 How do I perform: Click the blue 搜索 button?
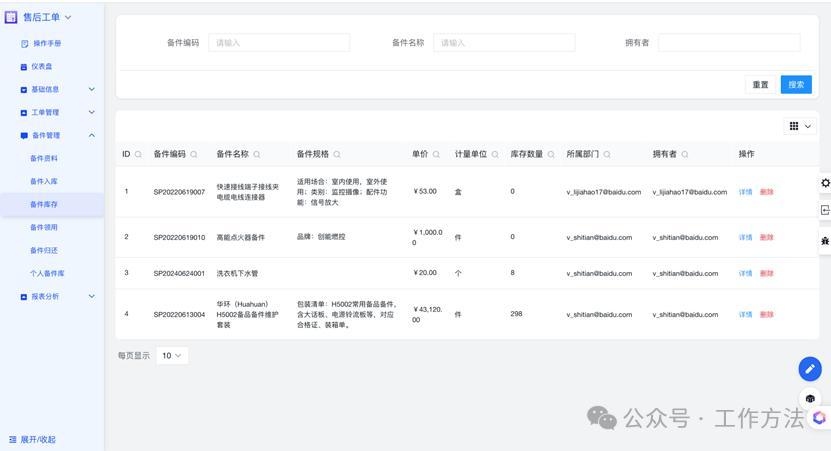796,85
